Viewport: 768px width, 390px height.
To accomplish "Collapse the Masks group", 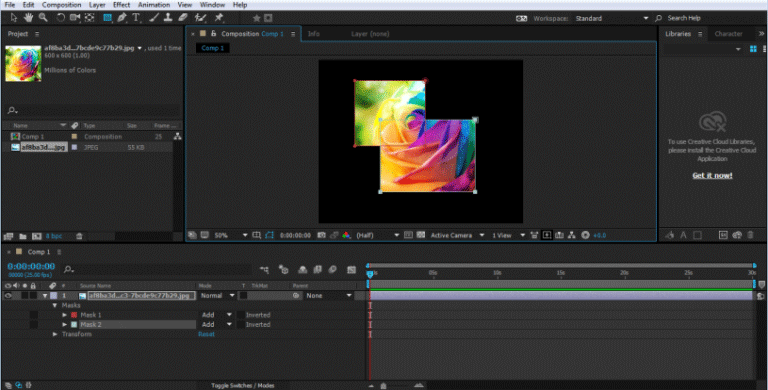I will 55,305.
